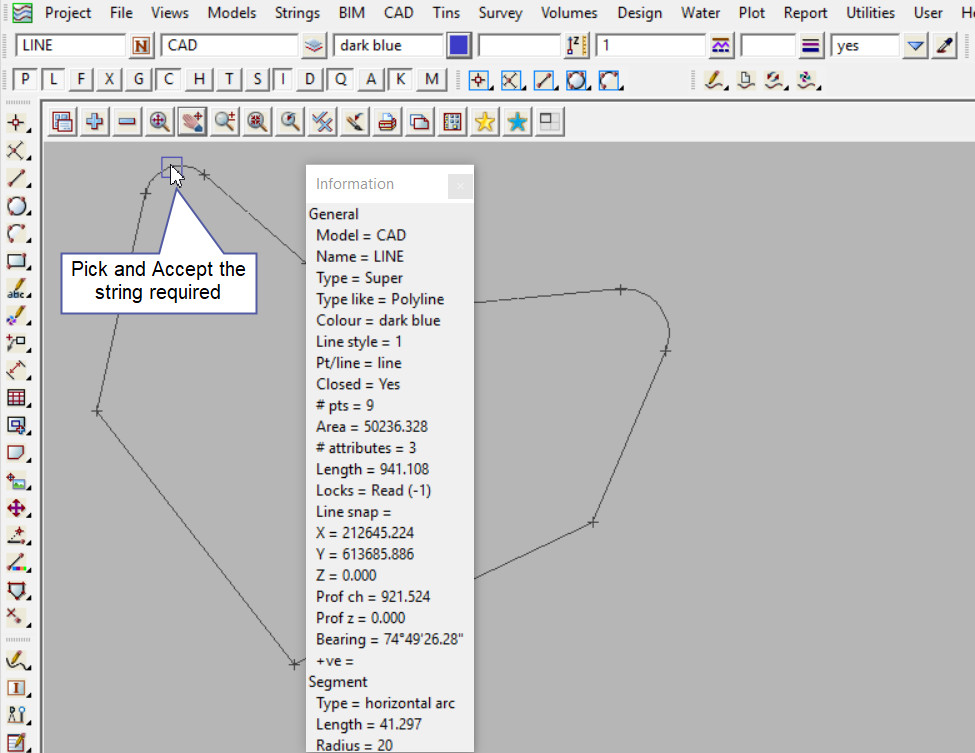Click the yellow star favorites icon
The image size is (975, 753).
pyautogui.click(x=485, y=122)
